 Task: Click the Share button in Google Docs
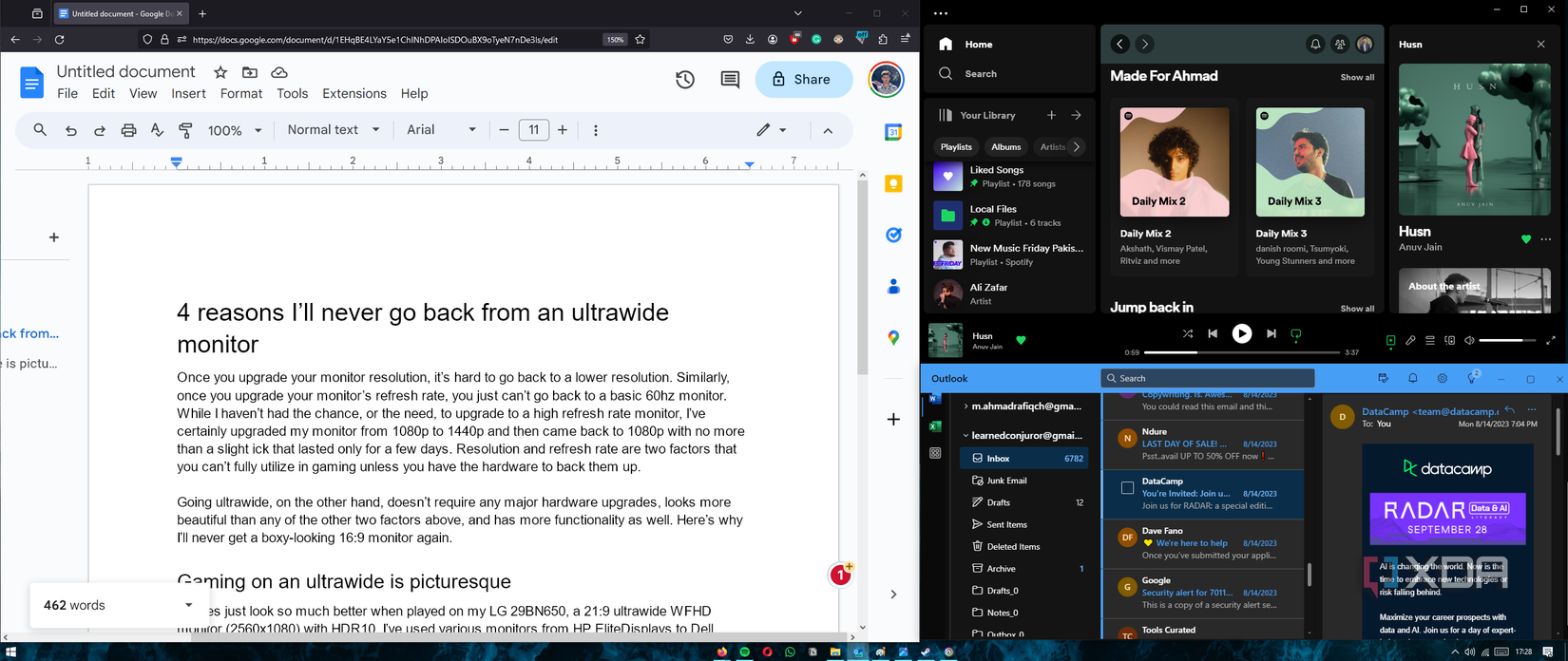[x=804, y=80]
